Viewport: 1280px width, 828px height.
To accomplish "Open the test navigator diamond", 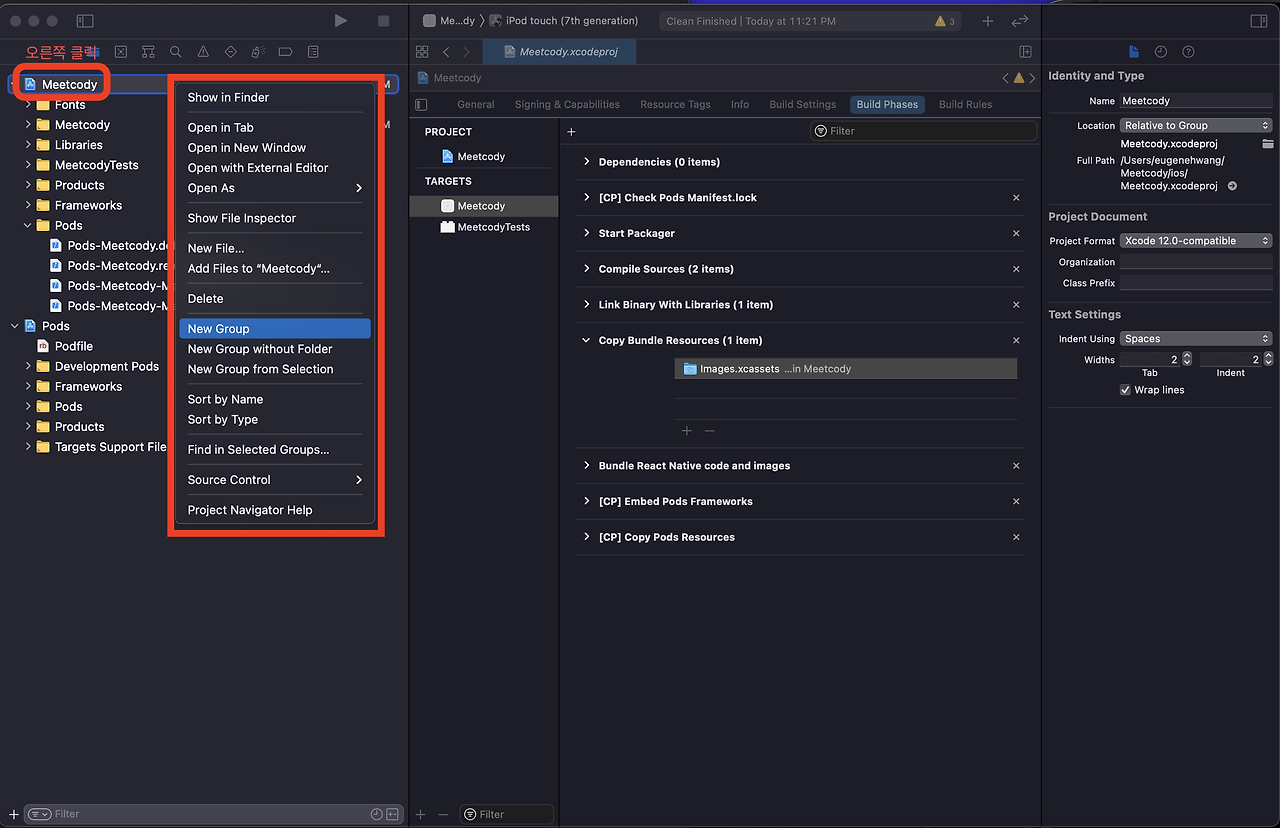I will (230, 52).
